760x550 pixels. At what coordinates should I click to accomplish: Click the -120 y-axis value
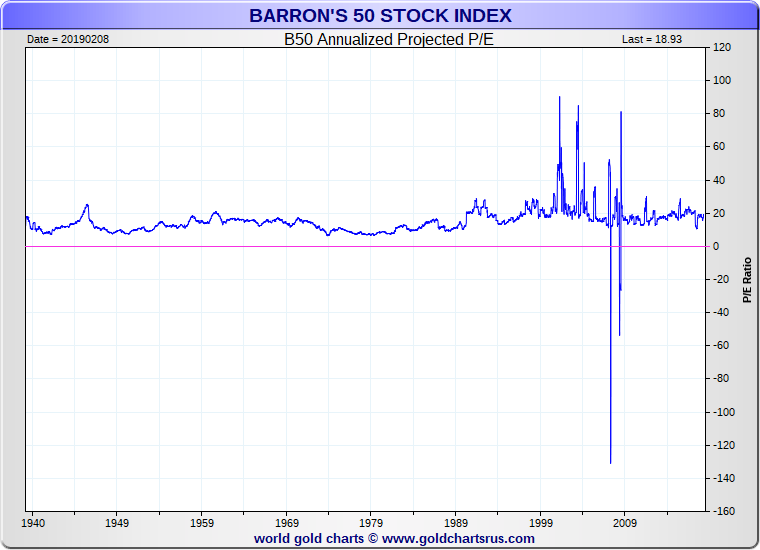tap(724, 445)
